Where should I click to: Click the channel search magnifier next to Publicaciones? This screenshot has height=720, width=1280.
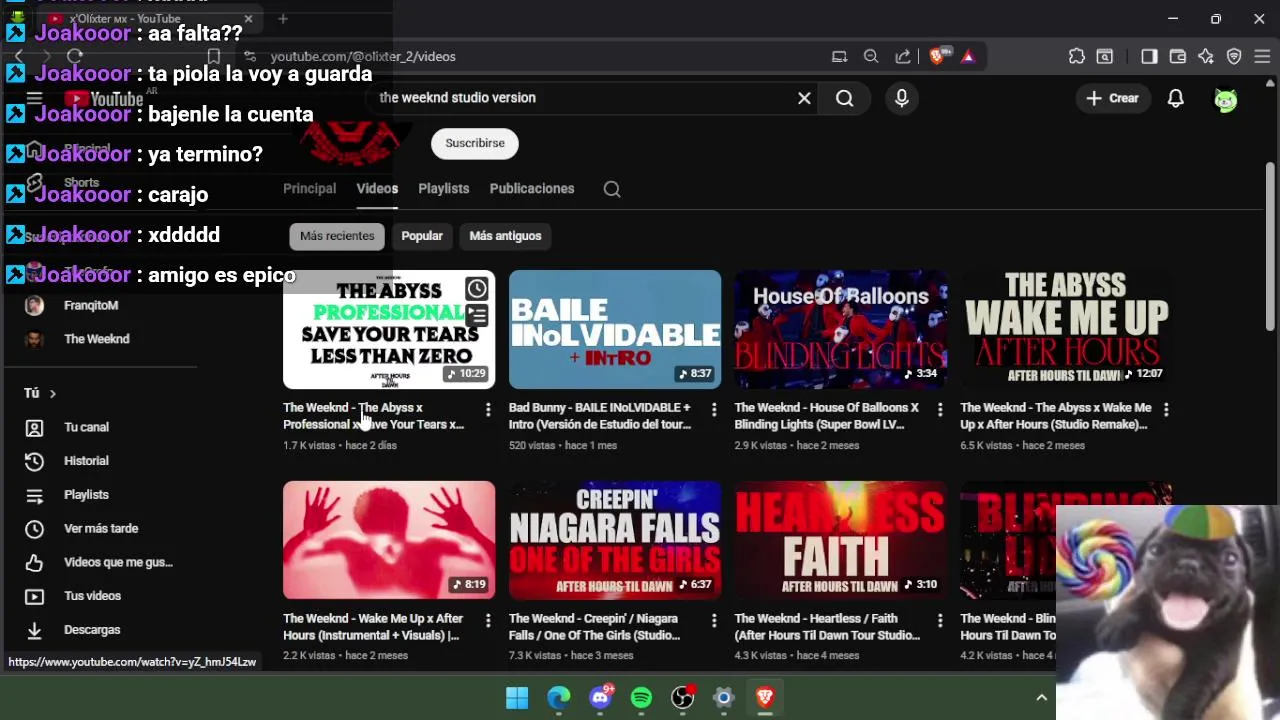(612, 189)
